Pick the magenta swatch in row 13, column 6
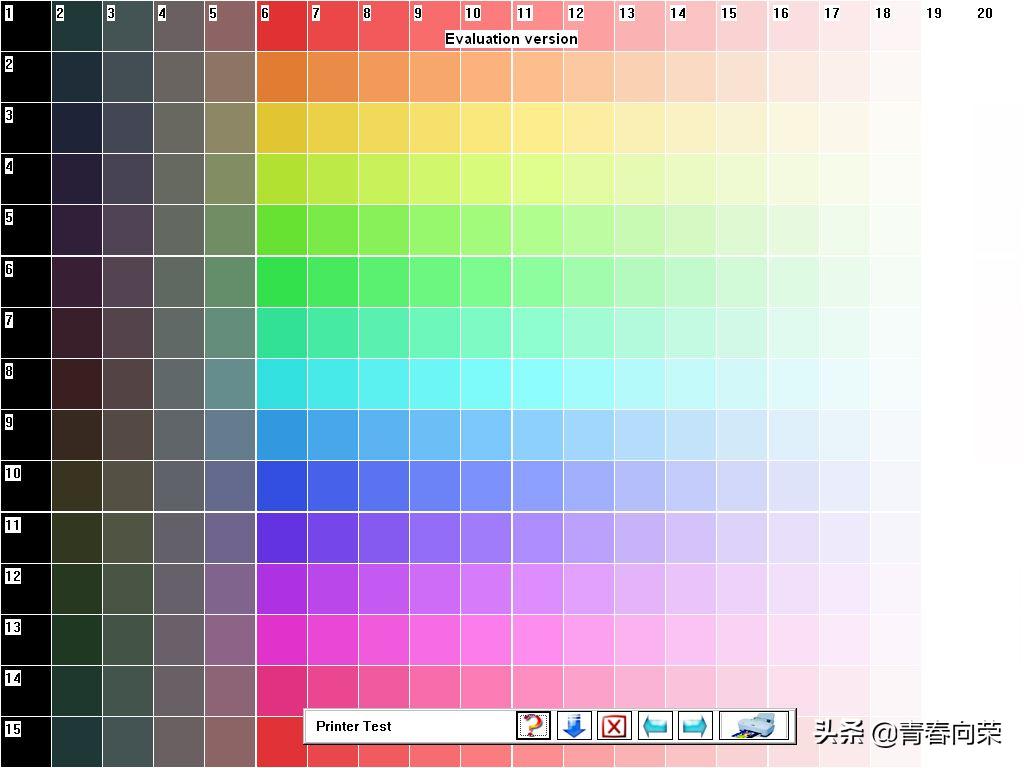 click(x=281, y=640)
